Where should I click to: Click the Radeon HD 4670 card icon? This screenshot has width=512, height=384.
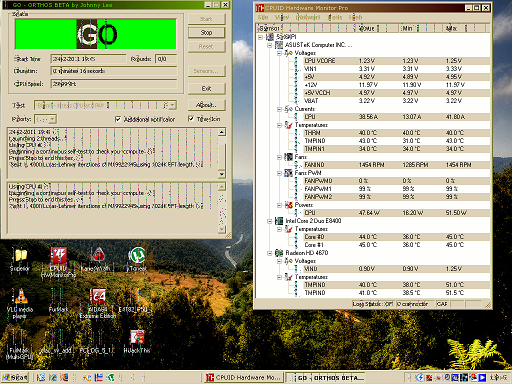(x=279, y=253)
